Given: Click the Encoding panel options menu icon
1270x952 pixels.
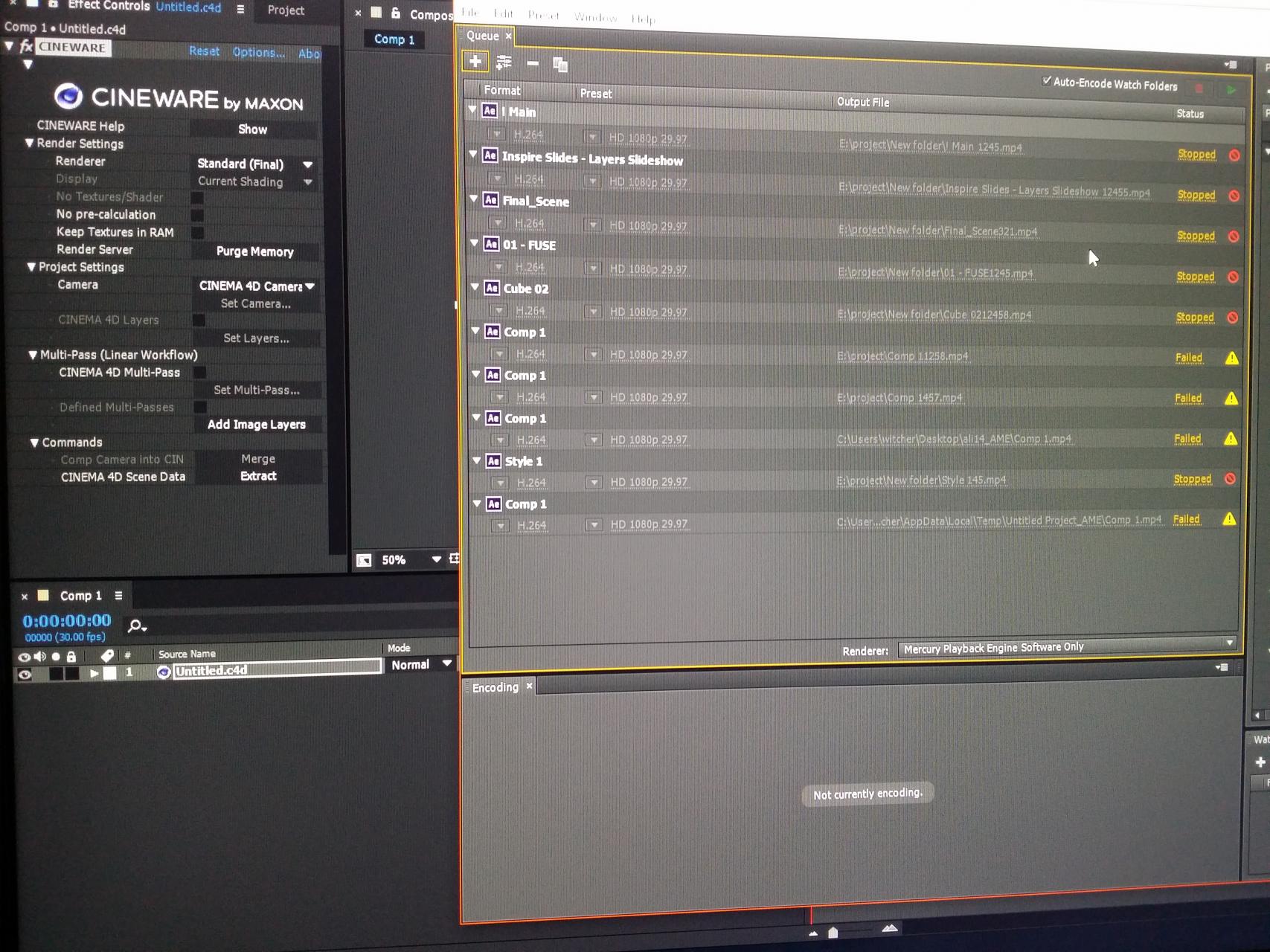Looking at the screenshot, I should click(1222, 667).
